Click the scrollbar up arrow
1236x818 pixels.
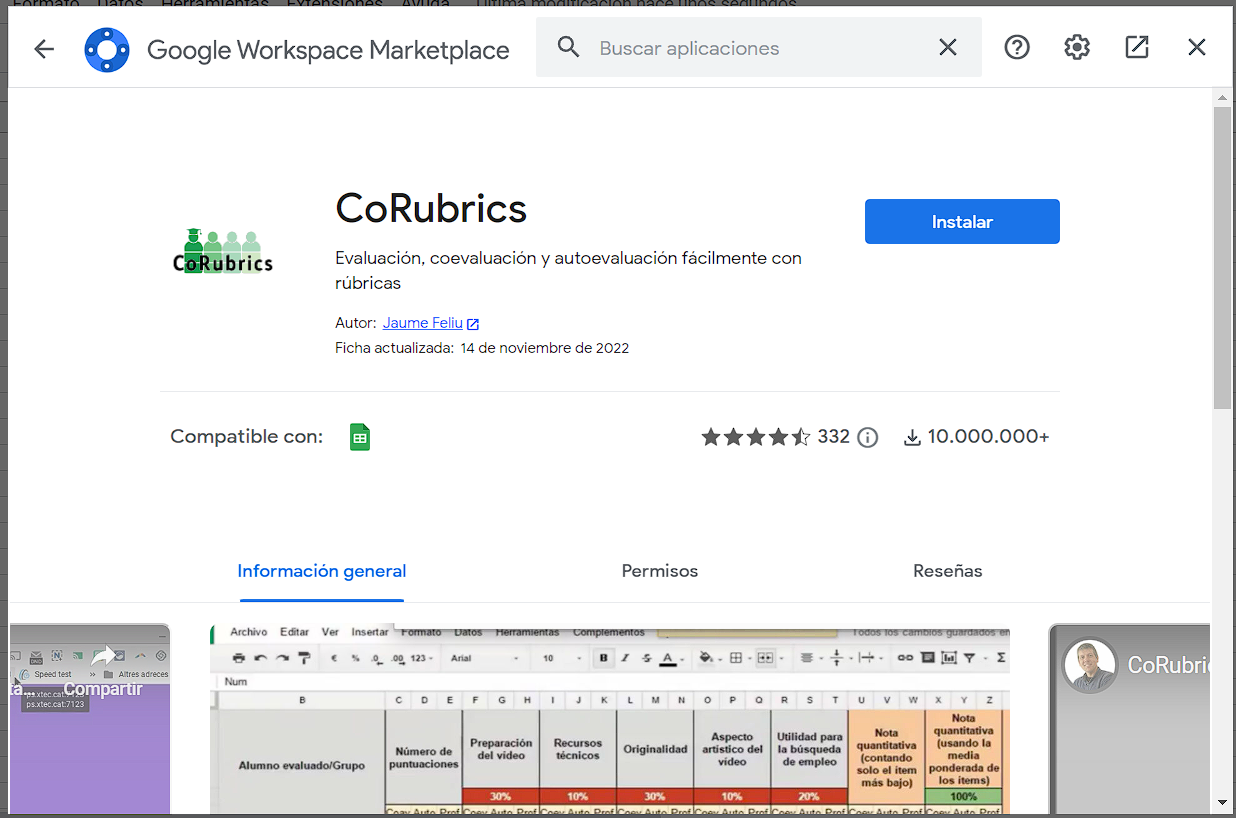coord(1222,98)
